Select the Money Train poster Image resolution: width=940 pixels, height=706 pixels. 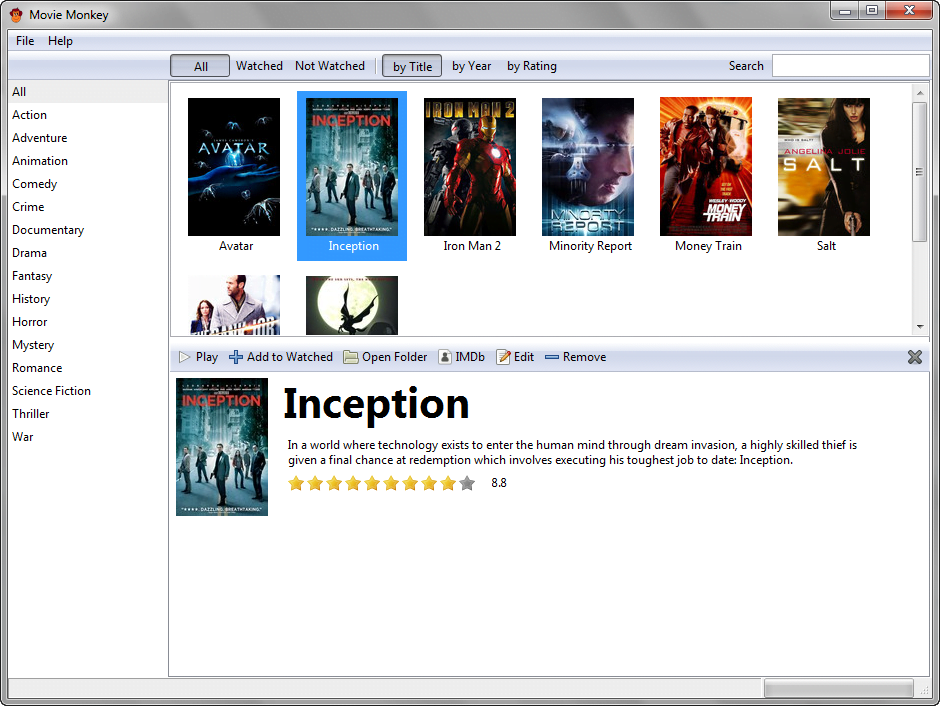pos(706,167)
